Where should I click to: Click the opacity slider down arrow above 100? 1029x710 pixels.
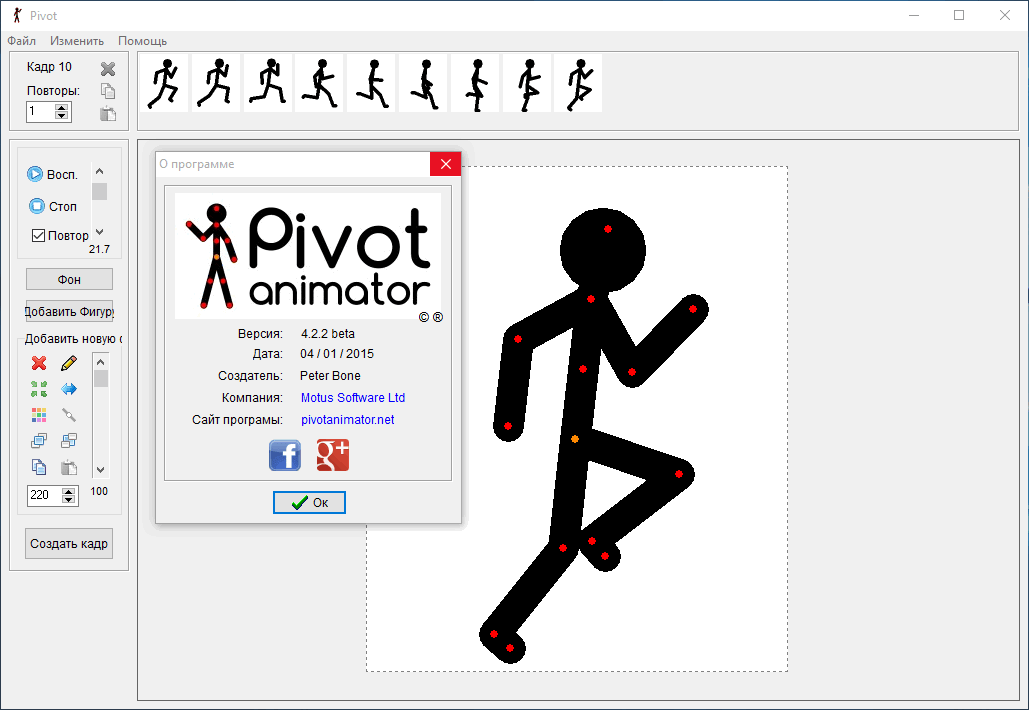pos(100,470)
